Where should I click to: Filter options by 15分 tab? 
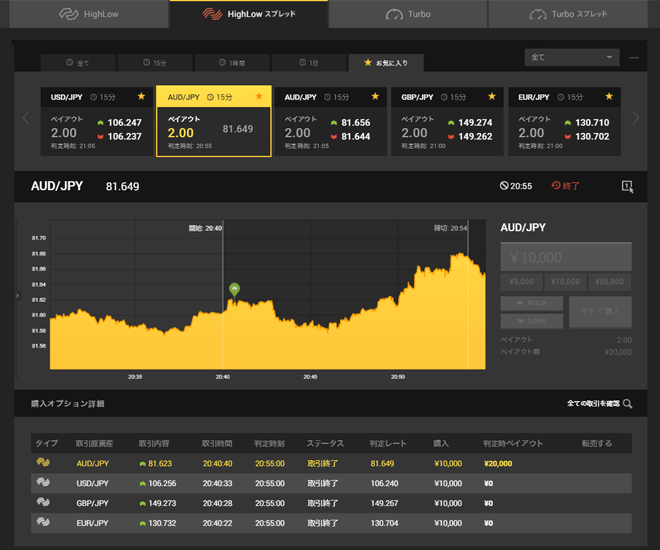click(x=155, y=63)
